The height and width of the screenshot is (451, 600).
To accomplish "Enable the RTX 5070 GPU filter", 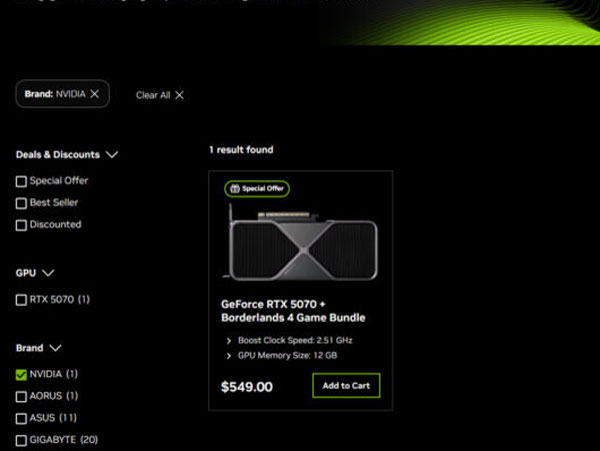I will 21,300.
